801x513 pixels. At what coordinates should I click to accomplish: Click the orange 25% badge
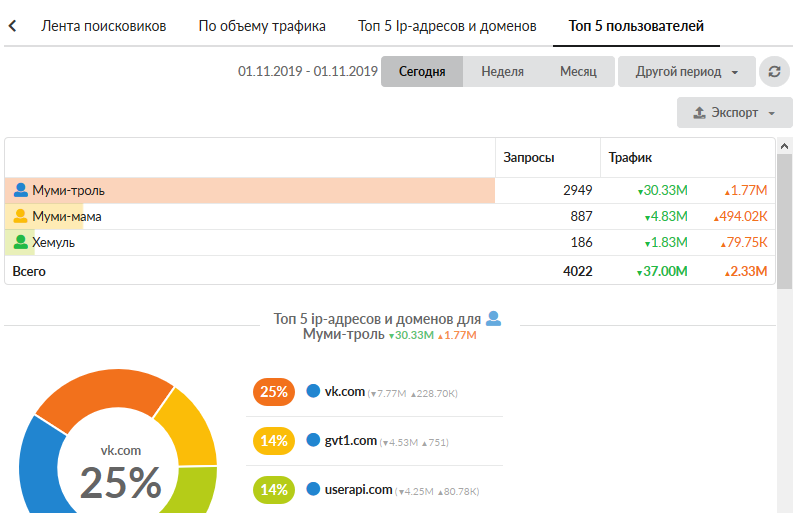coord(274,392)
